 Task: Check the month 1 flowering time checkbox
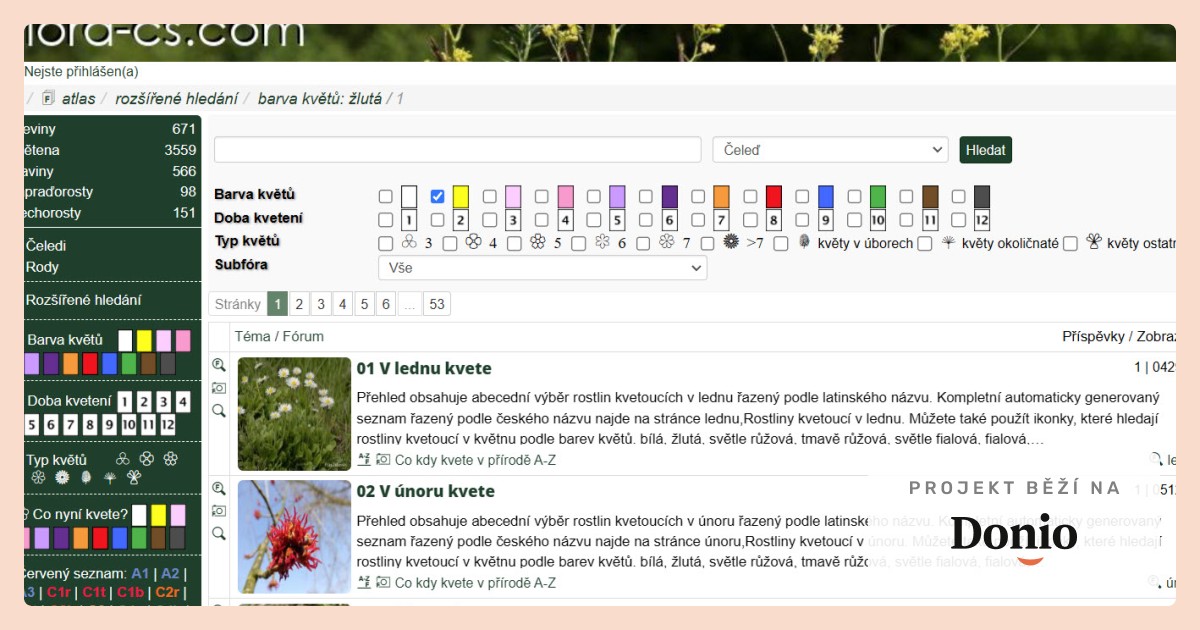pos(385,220)
